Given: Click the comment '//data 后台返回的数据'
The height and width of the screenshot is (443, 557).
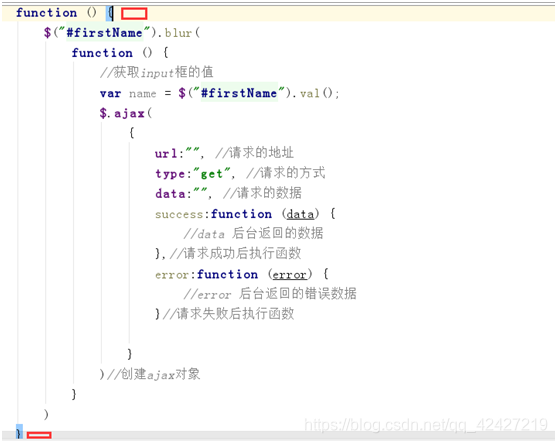Looking at the screenshot, I should pos(253,233).
